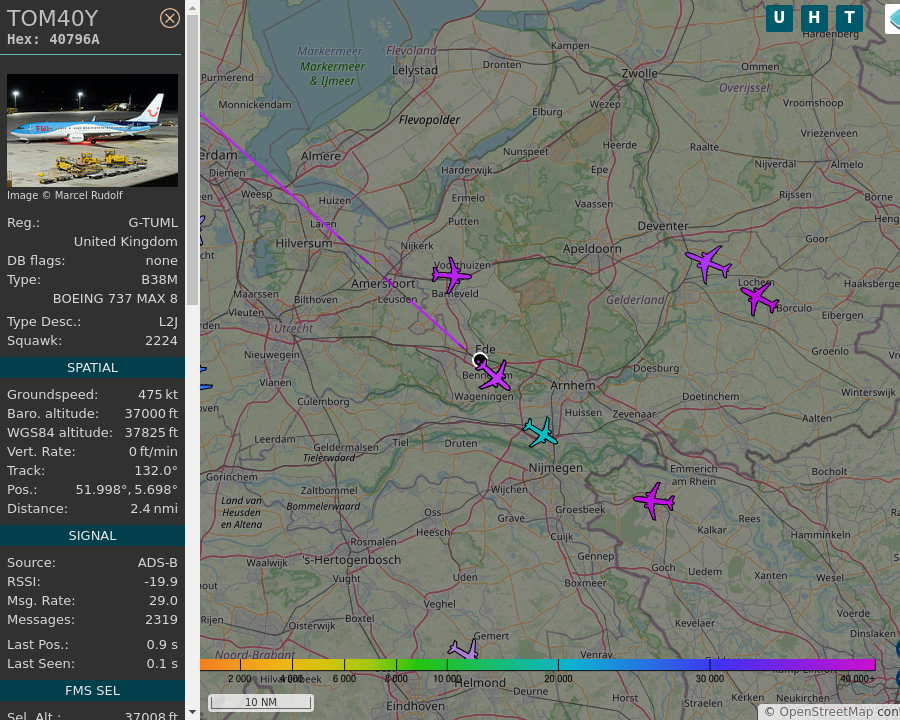Click the type code B38M
The height and width of the screenshot is (720, 900).
pyautogui.click(x=160, y=280)
